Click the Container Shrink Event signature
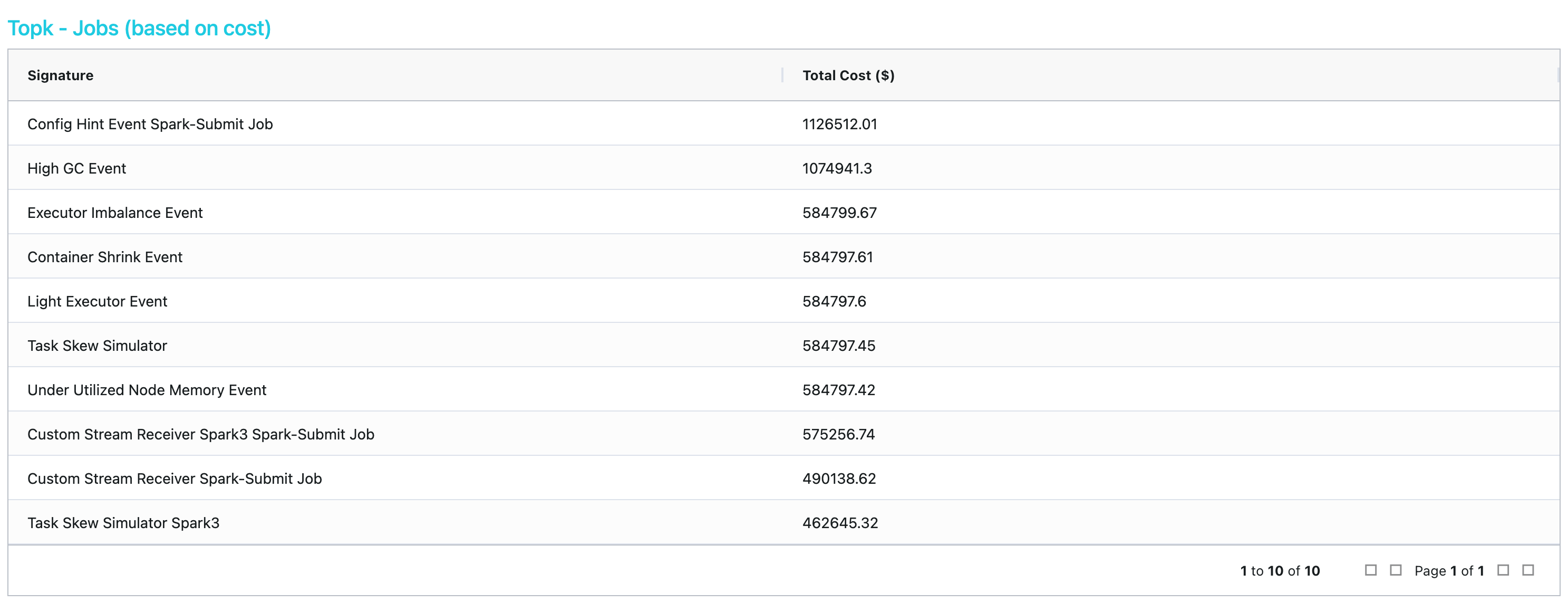 click(x=105, y=257)
